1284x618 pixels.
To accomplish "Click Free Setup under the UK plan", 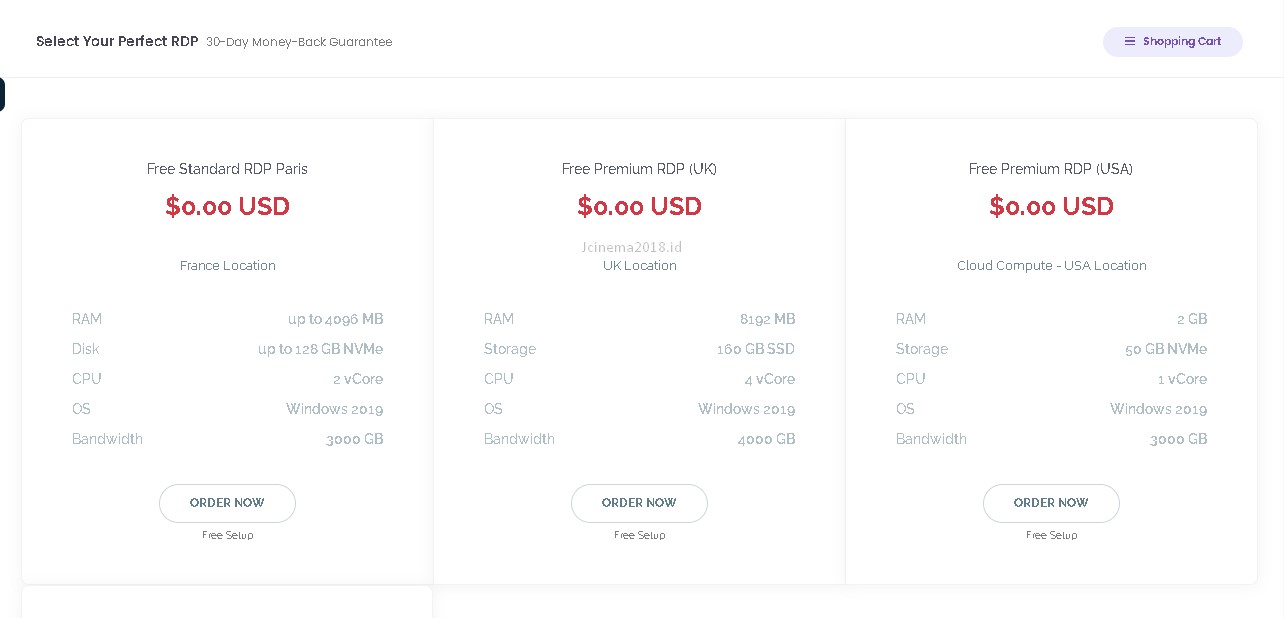I will pyautogui.click(x=639, y=536).
